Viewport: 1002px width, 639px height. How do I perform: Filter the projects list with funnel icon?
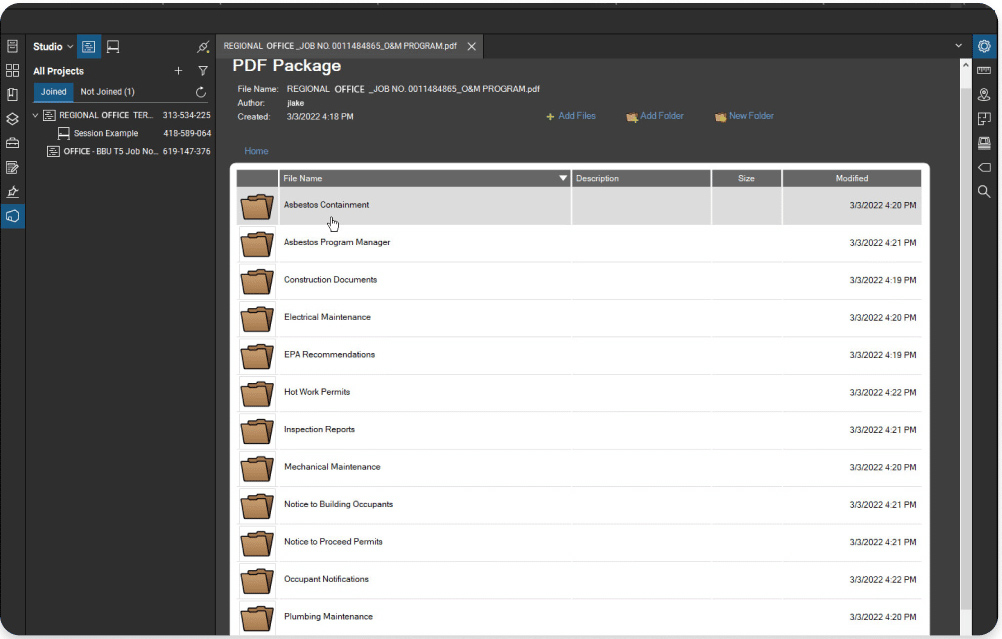click(203, 71)
